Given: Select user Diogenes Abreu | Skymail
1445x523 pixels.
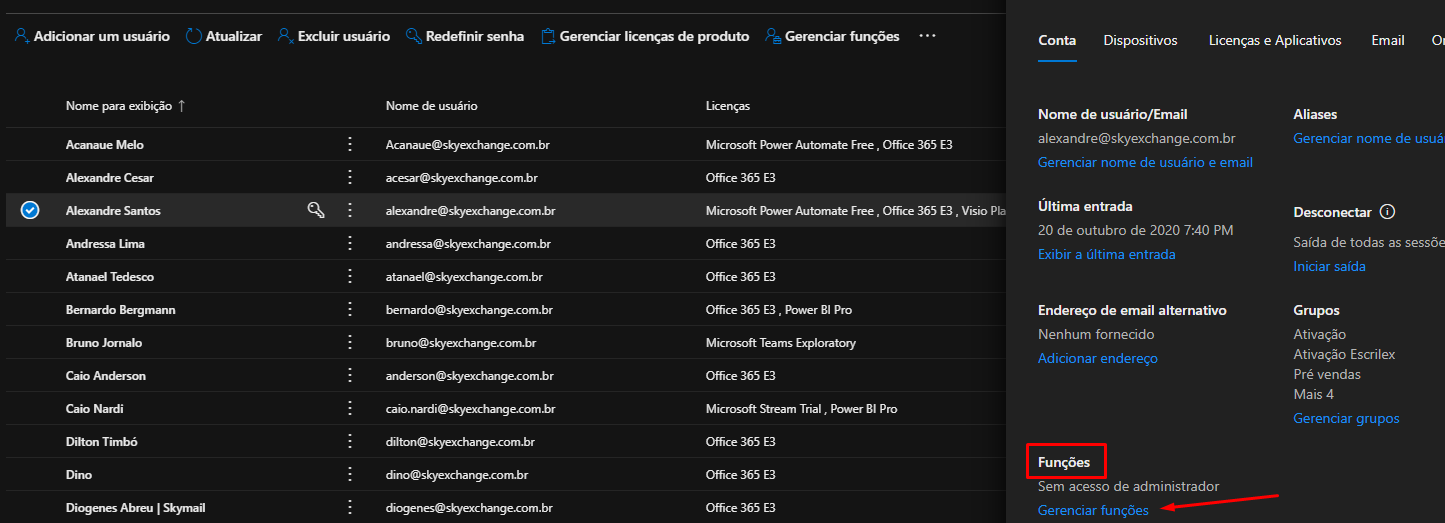Looking at the screenshot, I should [136, 508].
